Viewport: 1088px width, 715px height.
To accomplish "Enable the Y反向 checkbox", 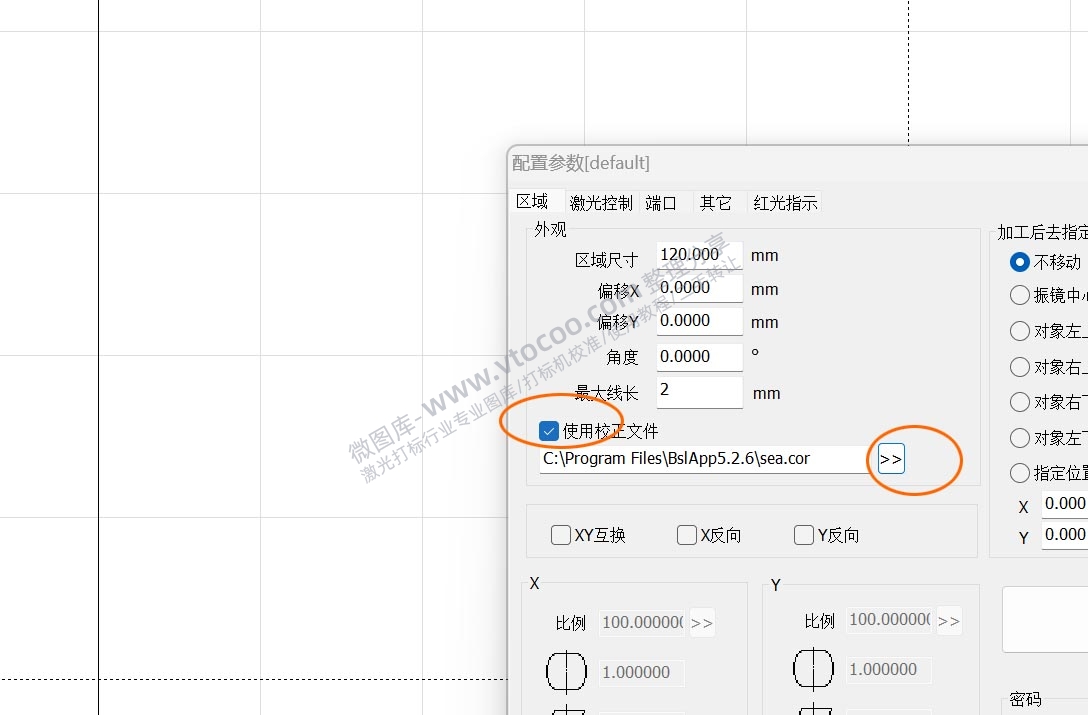I will [x=803, y=535].
